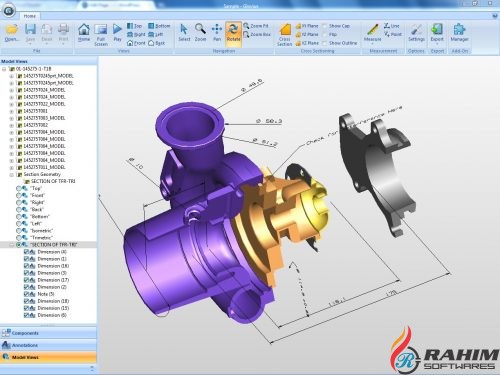
Task: Enable the Show Cap checkbox
Action: pos(325,26)
